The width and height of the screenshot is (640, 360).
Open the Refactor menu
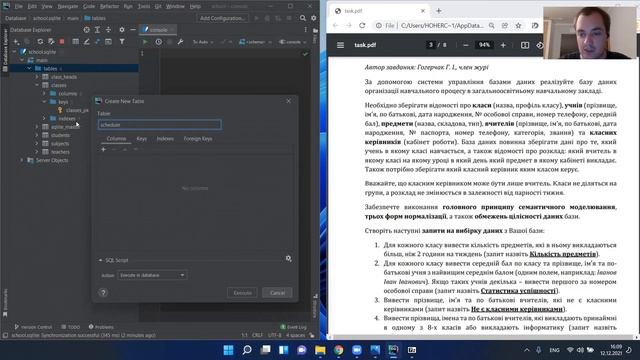coord(109,6)
